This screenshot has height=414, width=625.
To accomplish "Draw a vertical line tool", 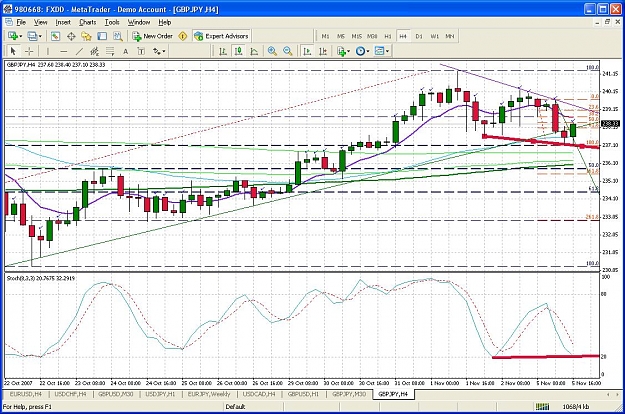I will pos(48,51).
